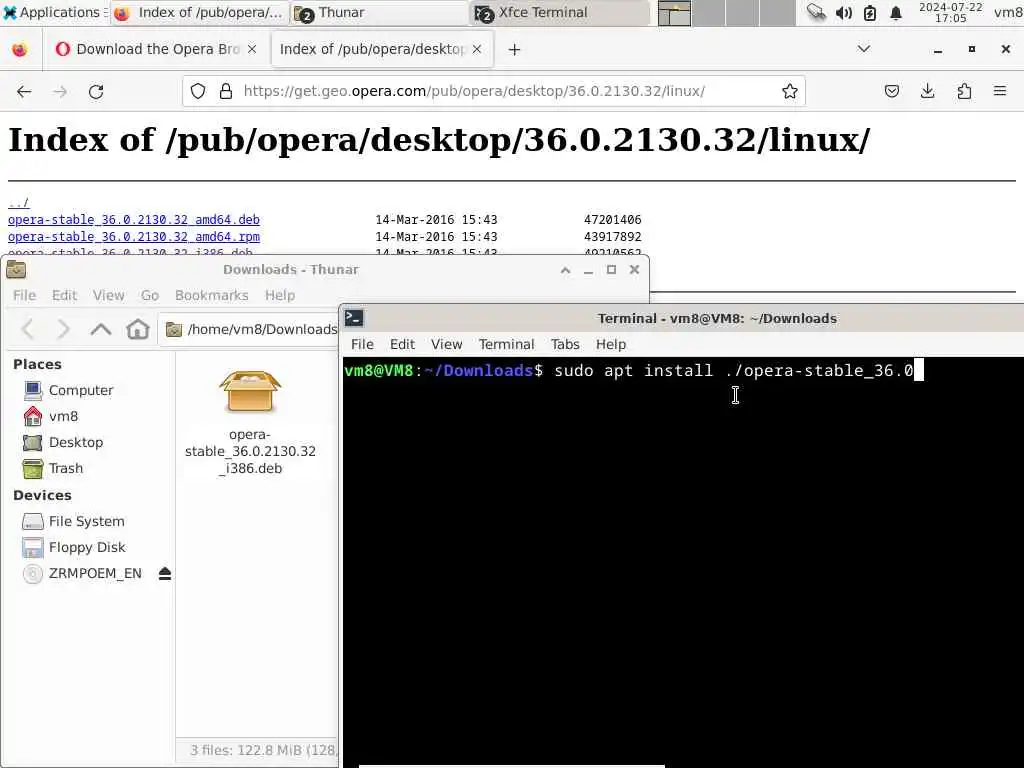Click the clock showing 2024-07-22 17:05

(x=950, y=12)
